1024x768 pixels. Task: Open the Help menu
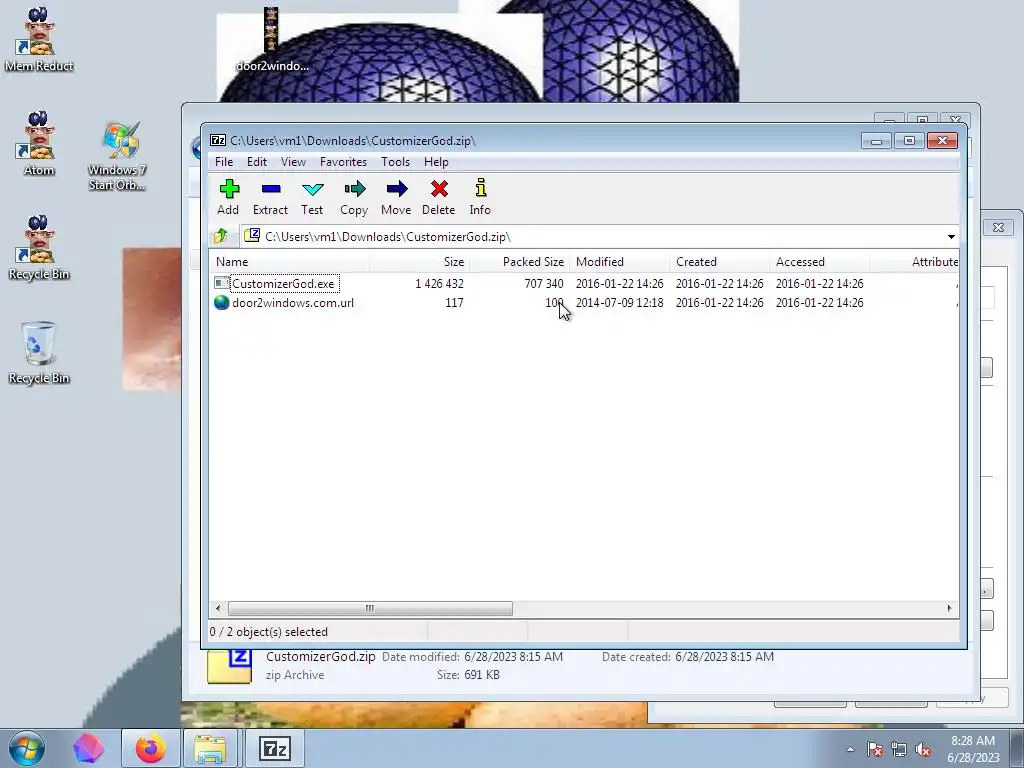[436, 162]
